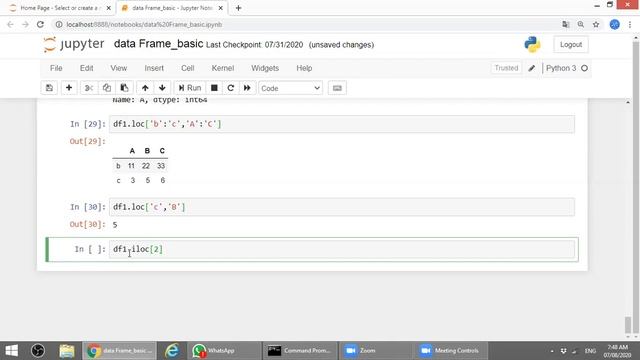Screen dimensions: 640x360
Task: Save notebook with the floppy disk icon
Action: tap(49, 88)
